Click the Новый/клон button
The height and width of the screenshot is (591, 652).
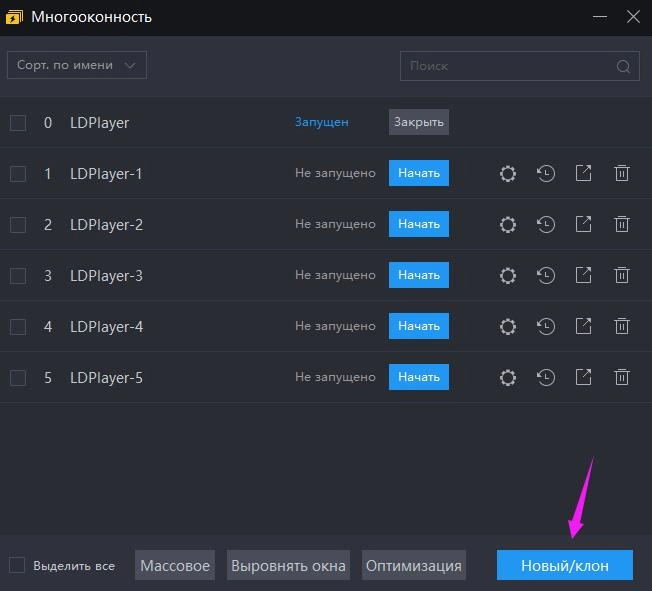[x=565, y=565]
